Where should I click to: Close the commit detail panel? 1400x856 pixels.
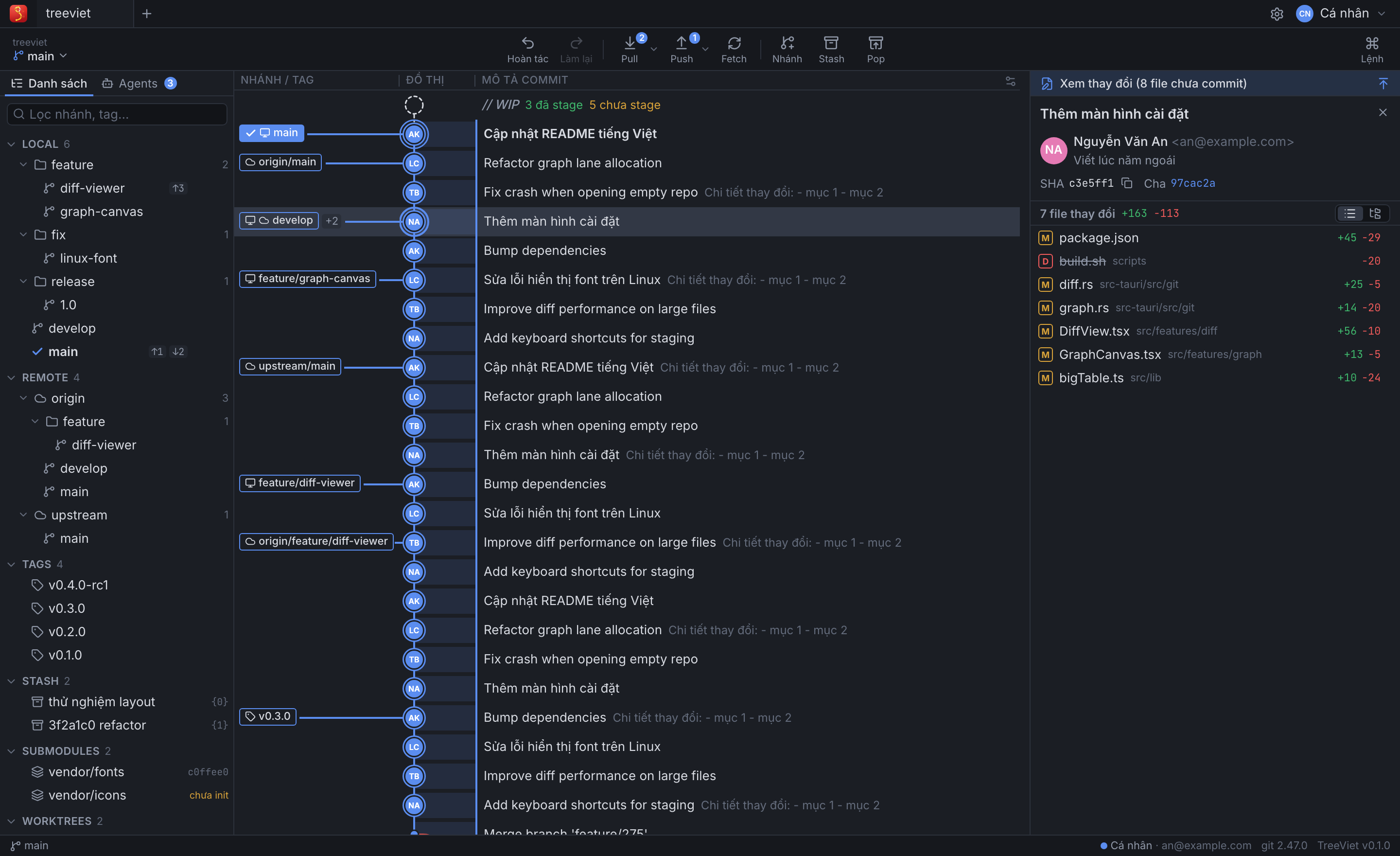(1382, 112)
